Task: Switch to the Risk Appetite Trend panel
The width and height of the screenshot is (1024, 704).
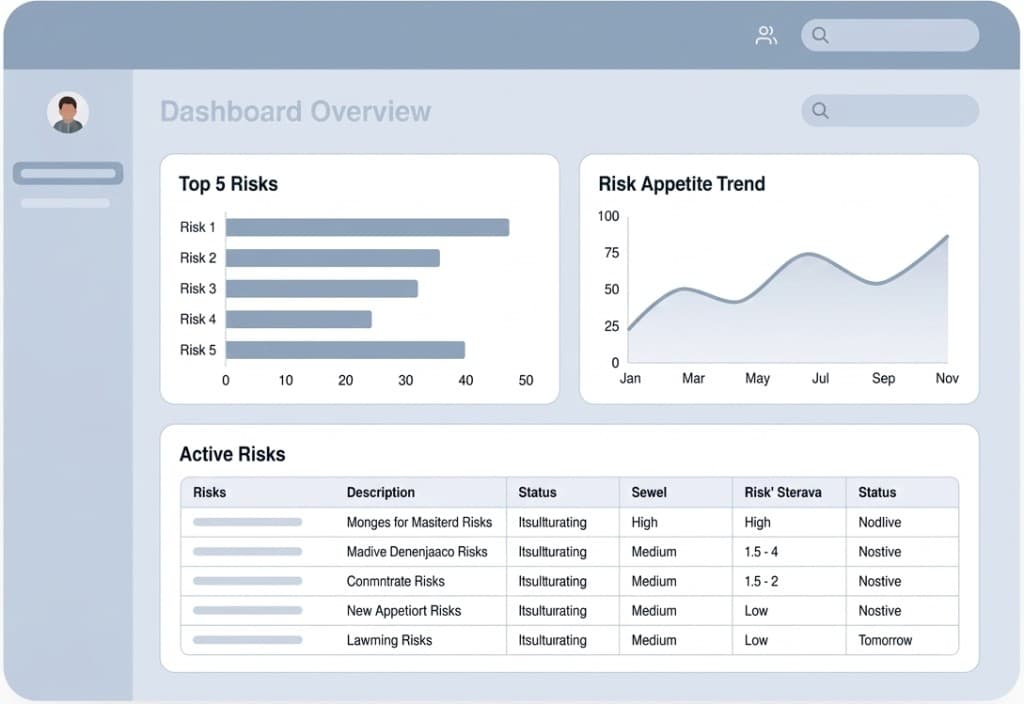Action: [681, 184]
